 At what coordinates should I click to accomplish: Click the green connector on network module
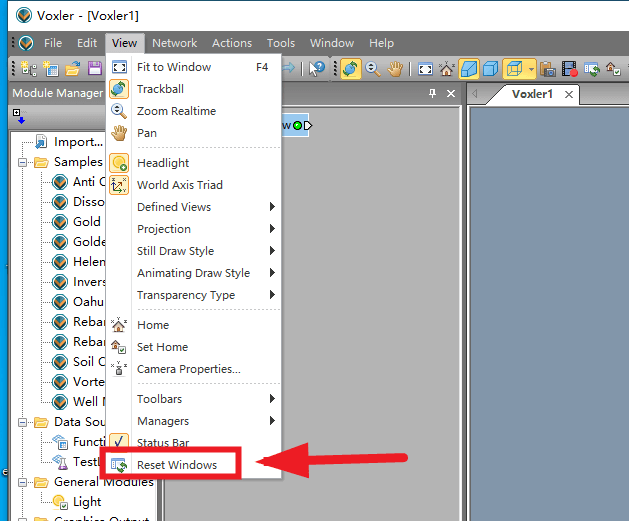click(x=297, y=126)
